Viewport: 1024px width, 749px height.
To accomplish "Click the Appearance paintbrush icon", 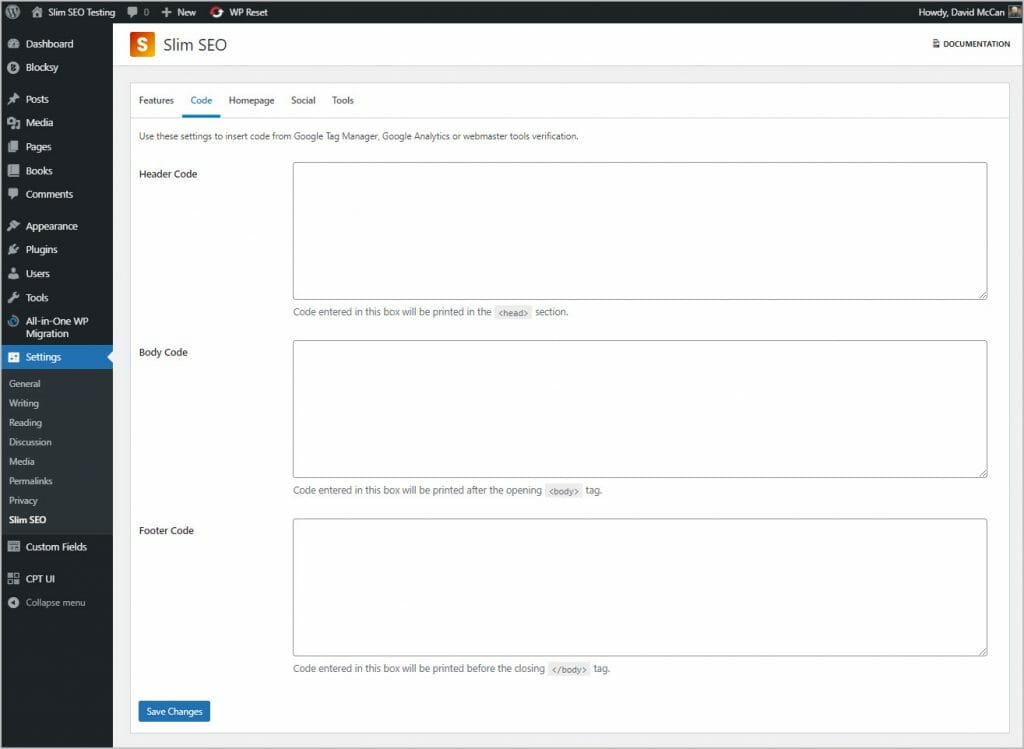I will [x=13, y=226].
